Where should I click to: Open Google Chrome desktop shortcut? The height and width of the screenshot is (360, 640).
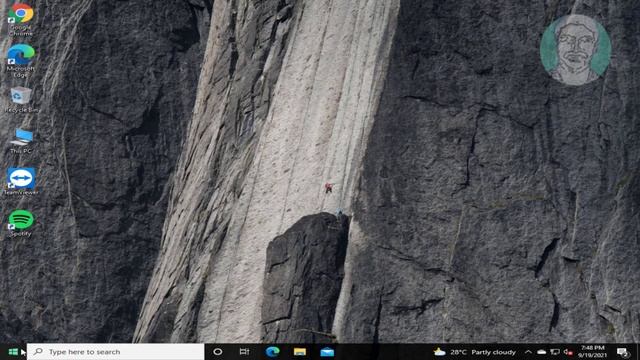click(21, 19)
